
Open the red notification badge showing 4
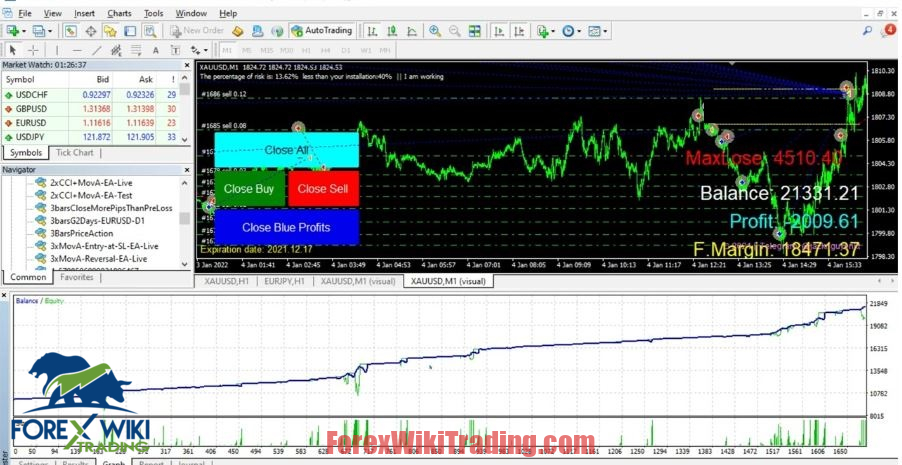[888, 31]
